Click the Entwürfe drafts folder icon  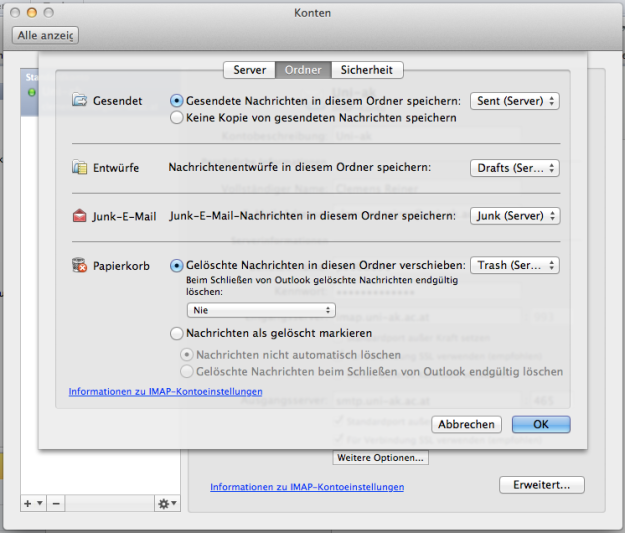80,167
